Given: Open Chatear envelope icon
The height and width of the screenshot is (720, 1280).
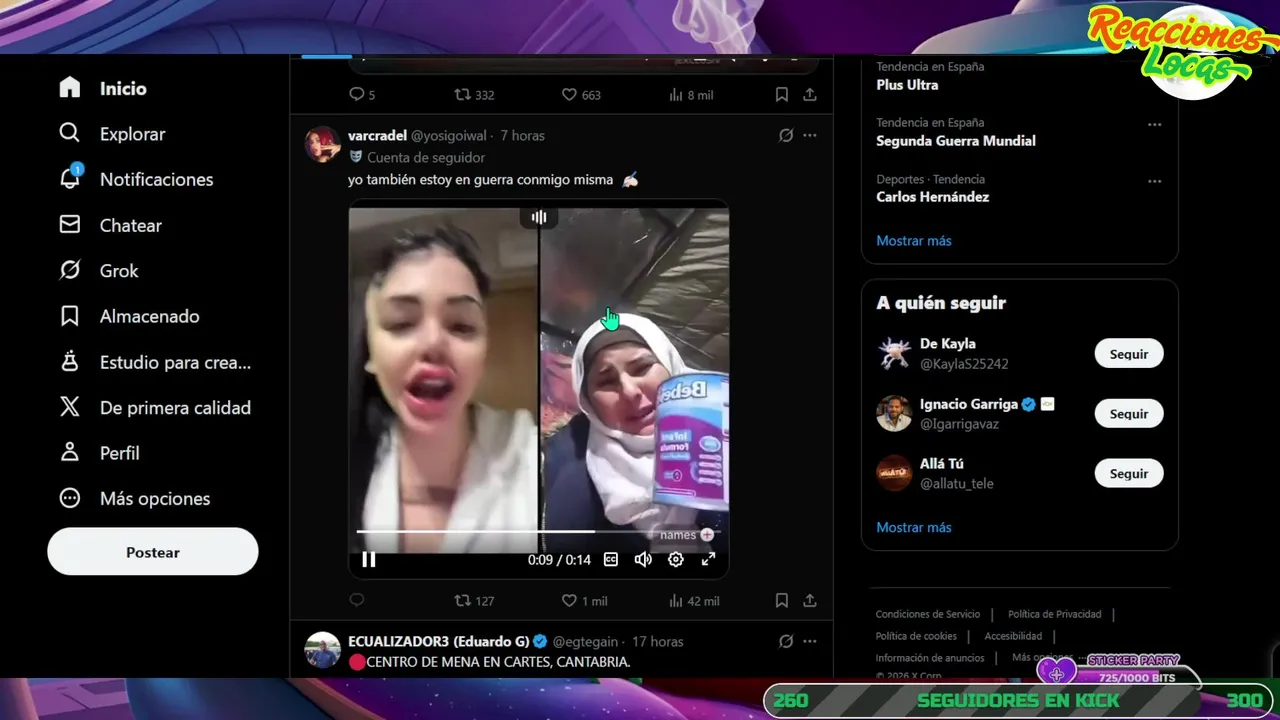Looking at the screenshot, I should pos(69,225).
